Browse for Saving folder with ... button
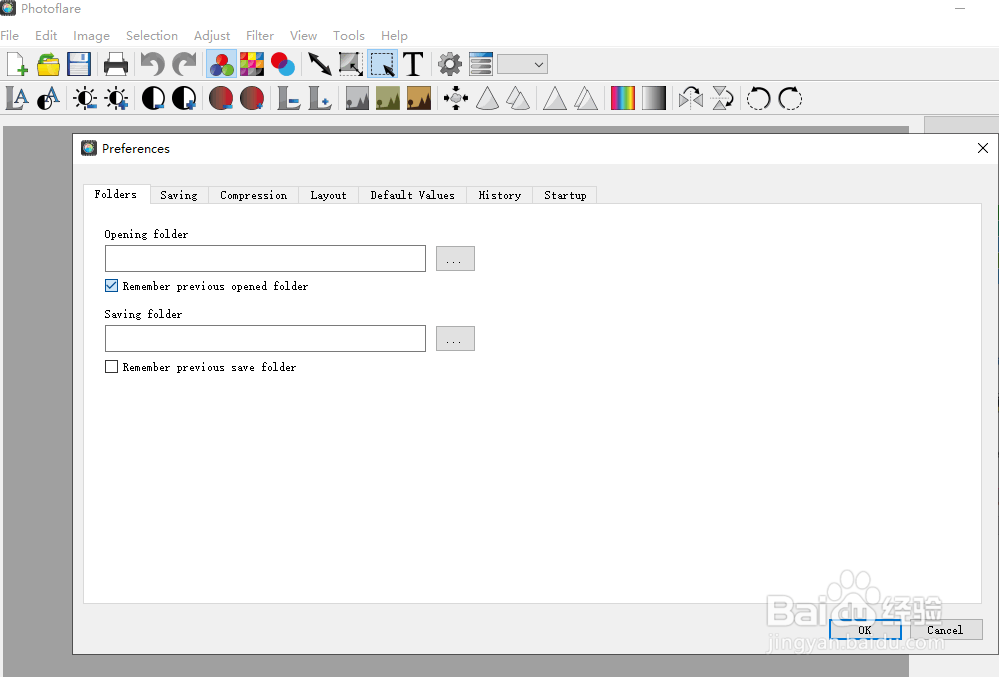This screenshot has width=999, height=677. [455, 339]
